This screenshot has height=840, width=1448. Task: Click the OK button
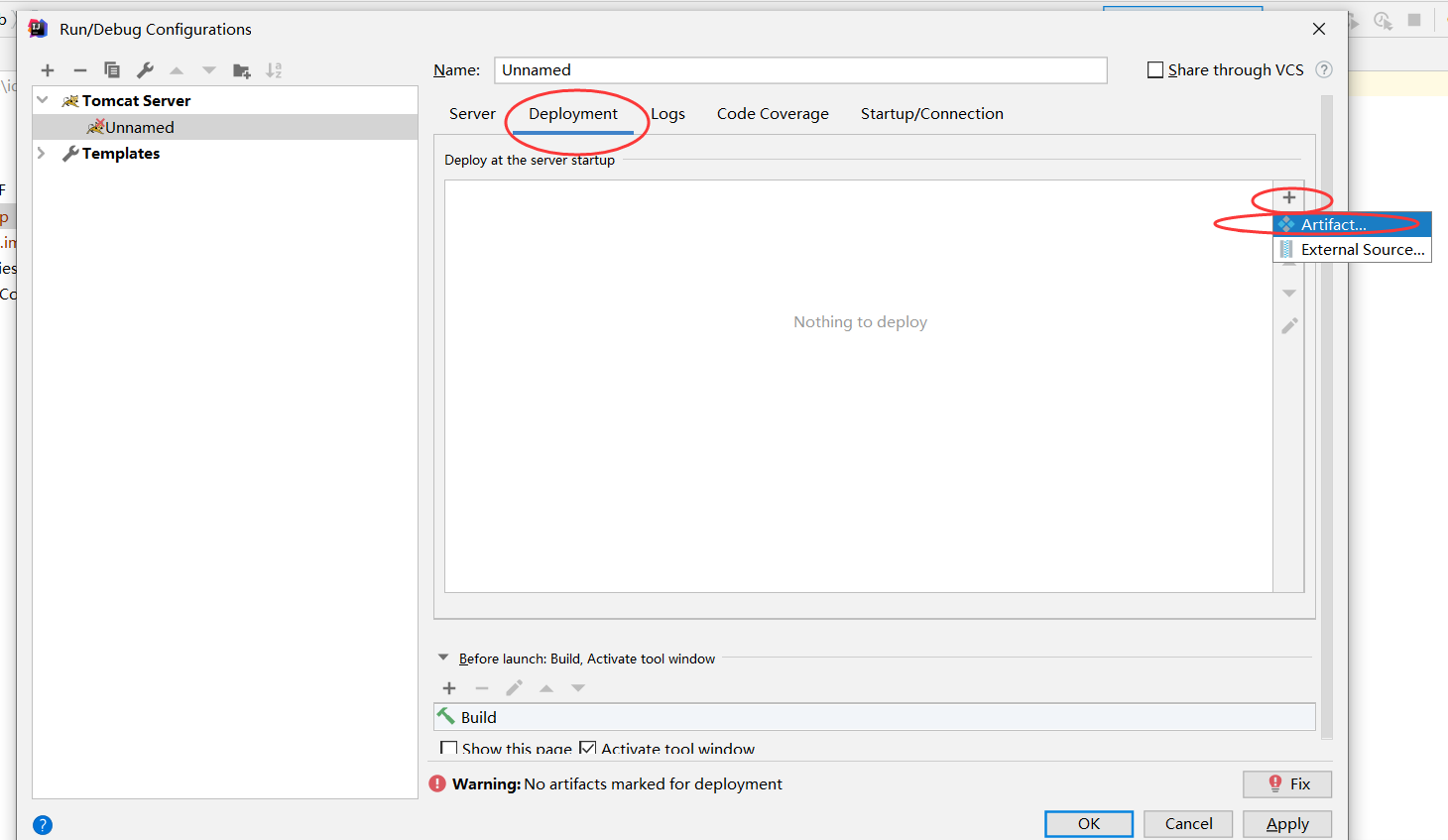tap(1089, 824)
